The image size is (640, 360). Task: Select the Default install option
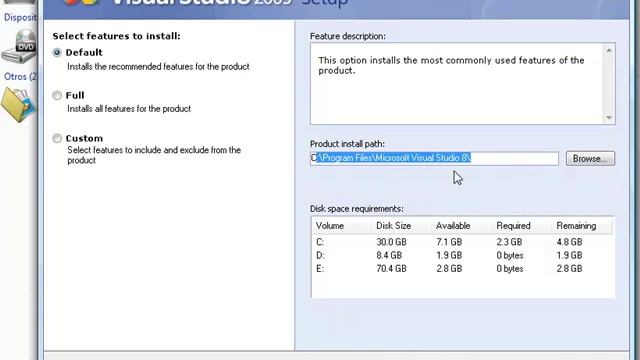[x=57, y=53]
